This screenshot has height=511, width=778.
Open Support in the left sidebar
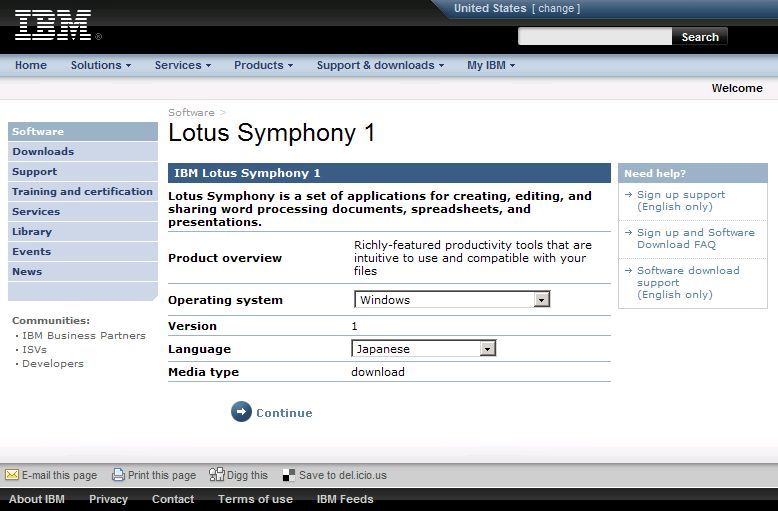[x=83, y=172]
